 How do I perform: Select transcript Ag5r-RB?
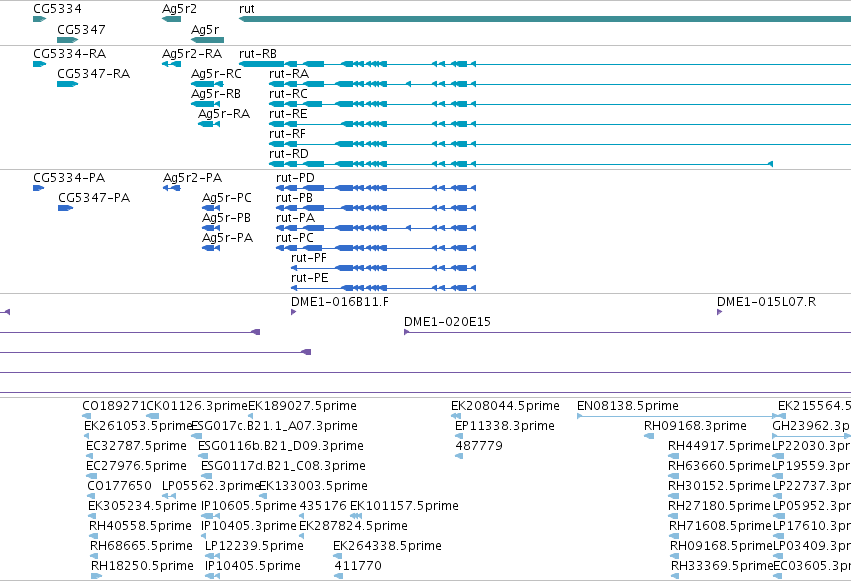pos(215,94)
